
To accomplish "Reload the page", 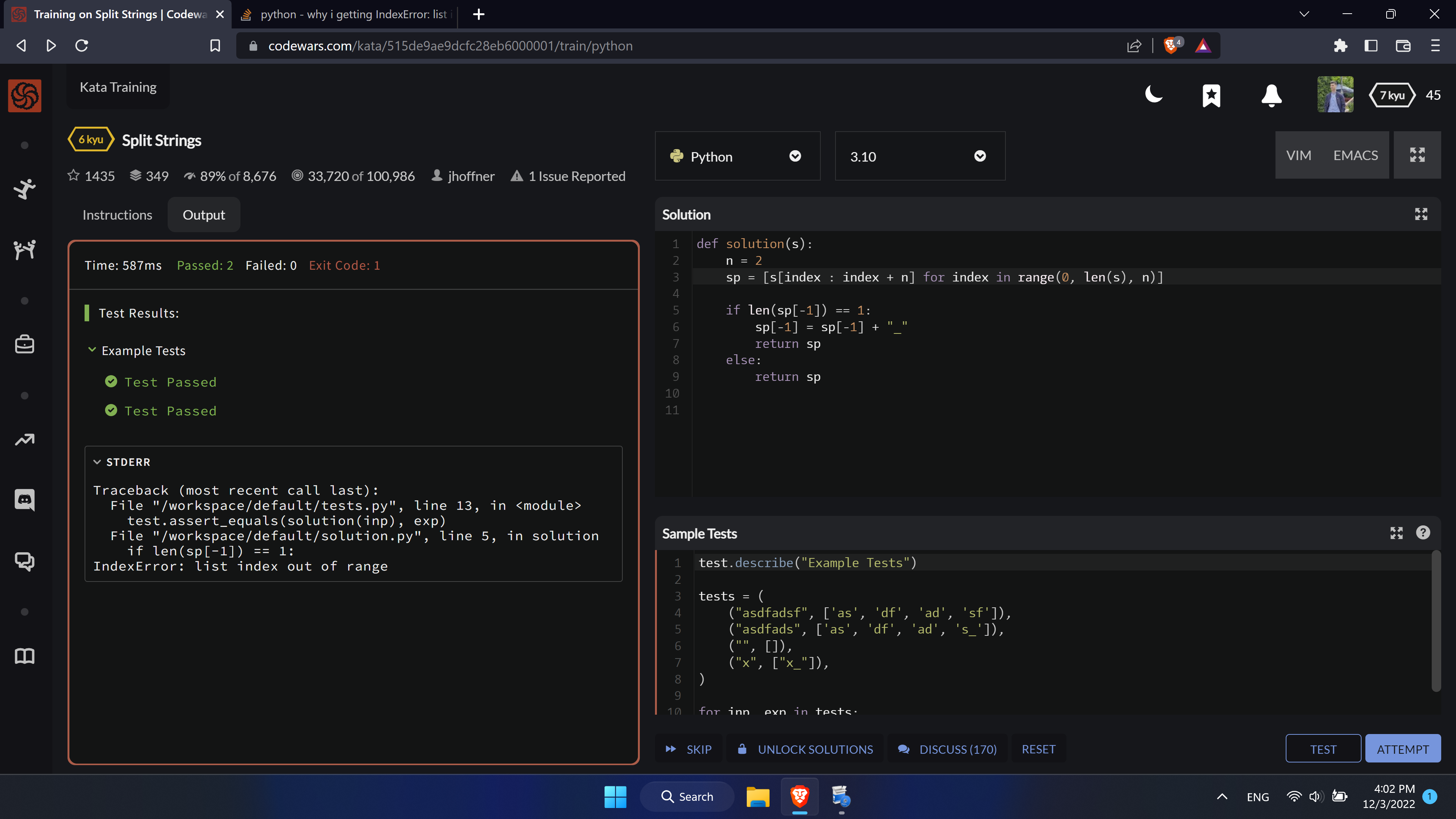I will click(x=82, y=46).
